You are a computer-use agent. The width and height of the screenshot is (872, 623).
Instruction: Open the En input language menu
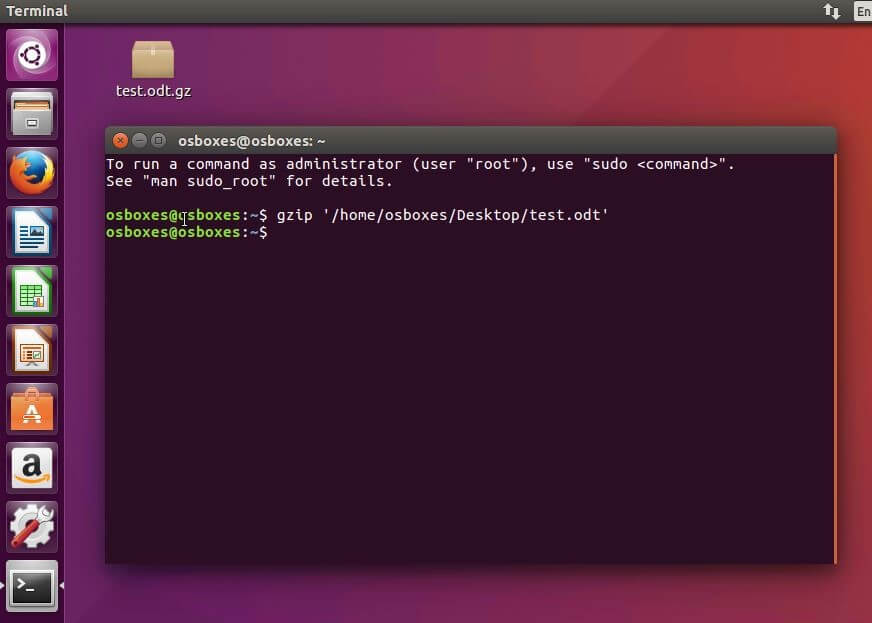[x=862, y=11]
